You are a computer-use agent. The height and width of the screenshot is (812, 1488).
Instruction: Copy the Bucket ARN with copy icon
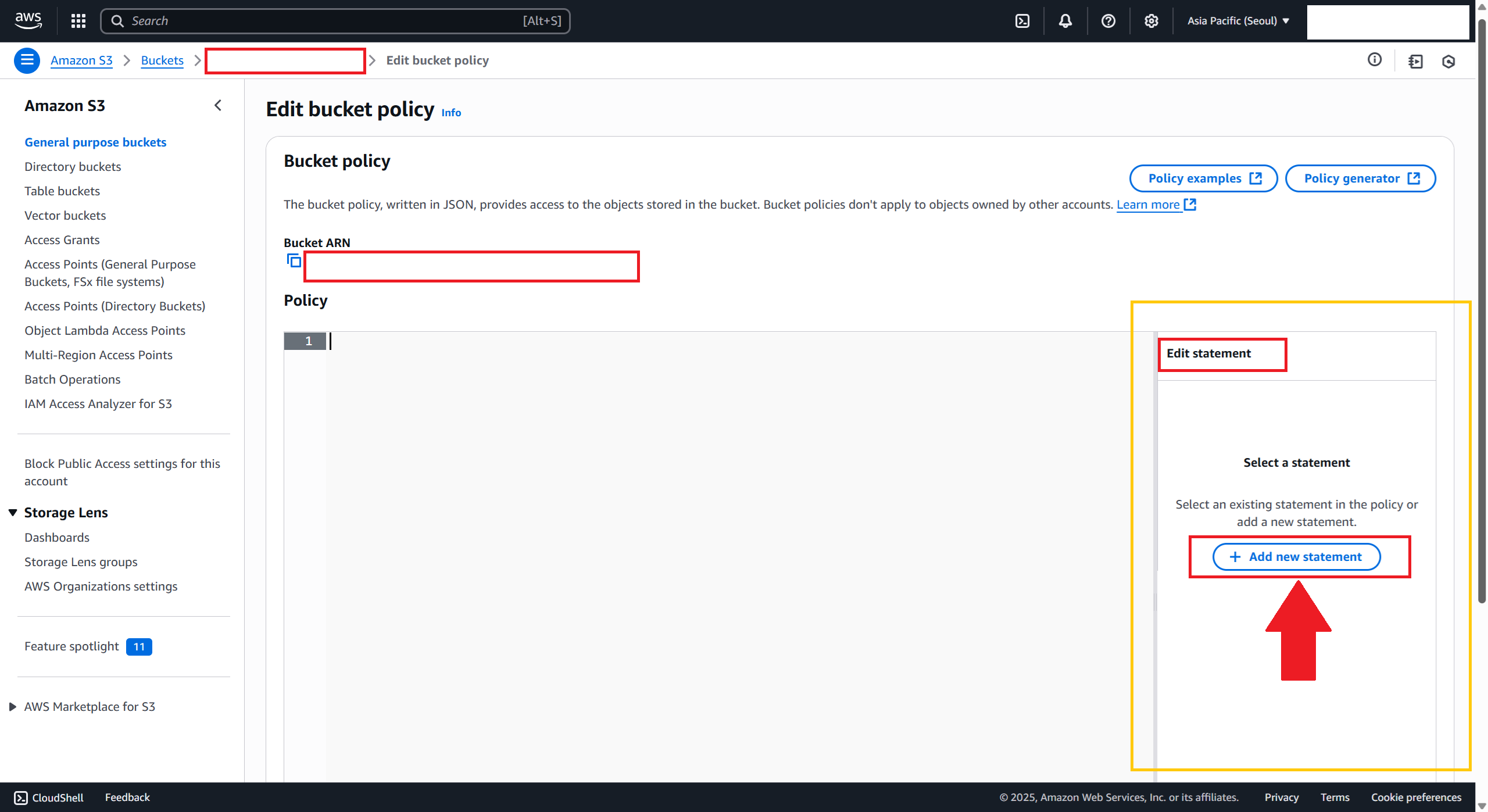(x=294, y=260)
